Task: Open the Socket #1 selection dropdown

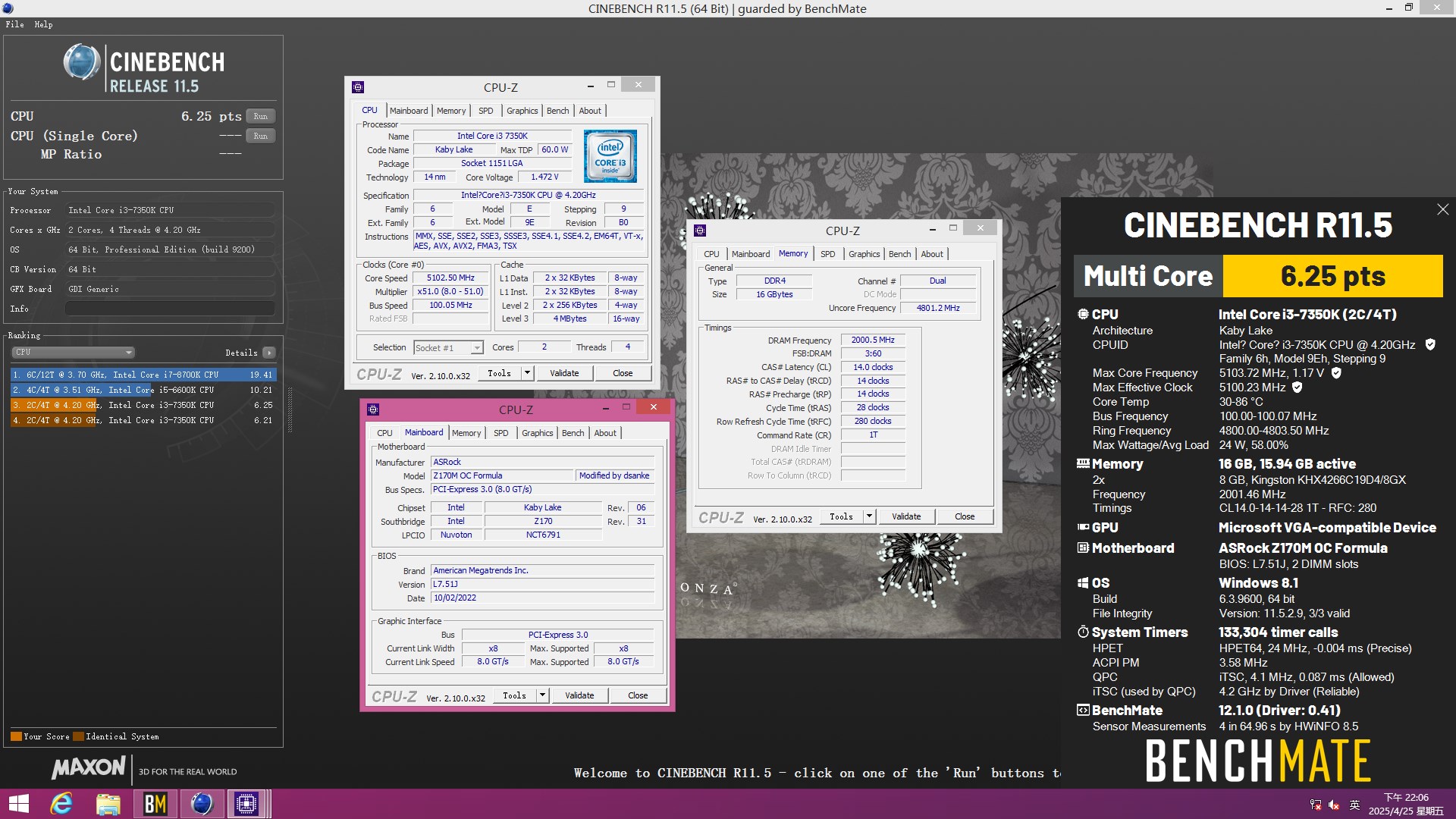Action: coord(448,347)
